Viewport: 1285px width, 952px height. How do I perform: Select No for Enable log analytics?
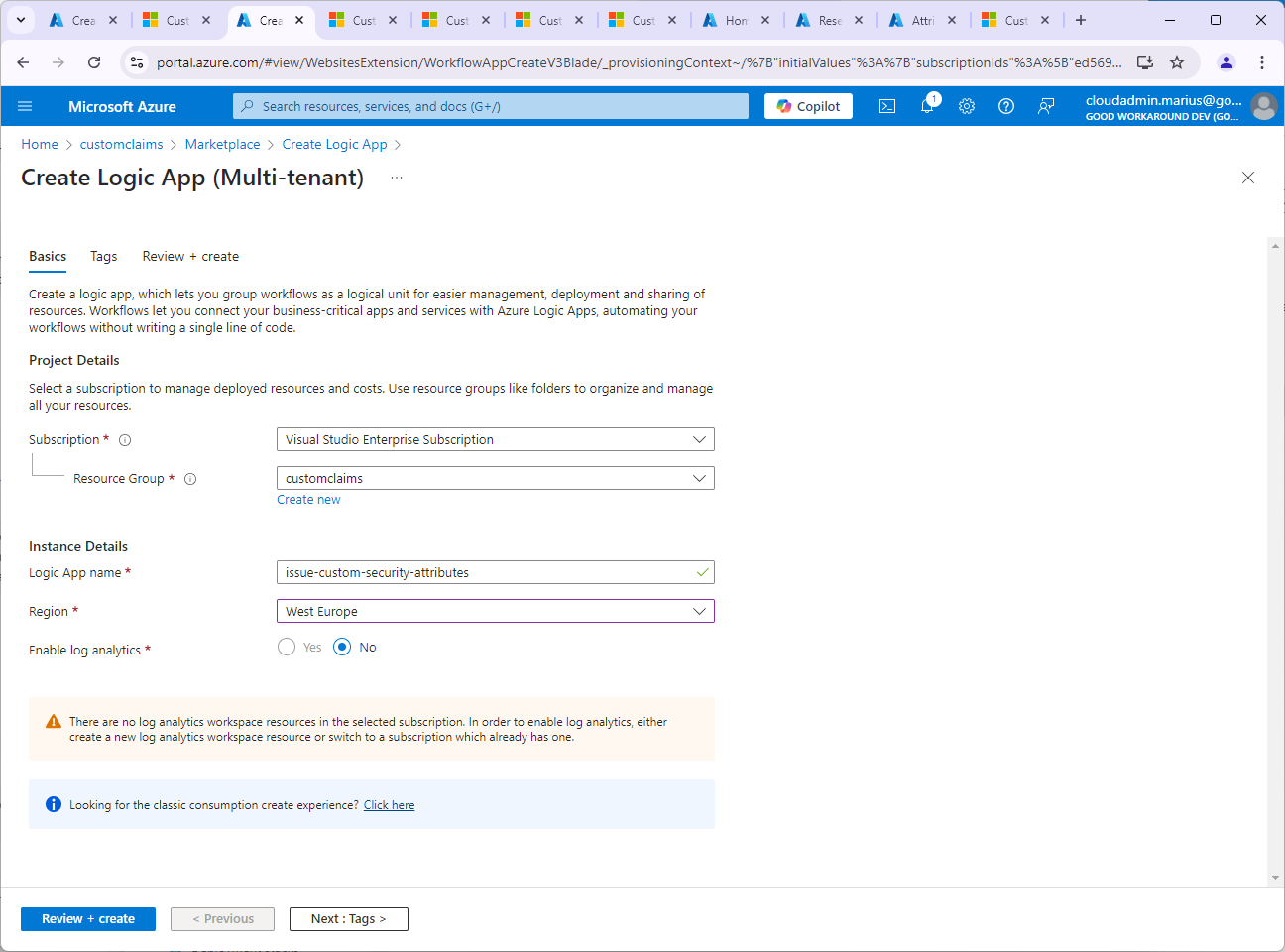coord(342,648)
